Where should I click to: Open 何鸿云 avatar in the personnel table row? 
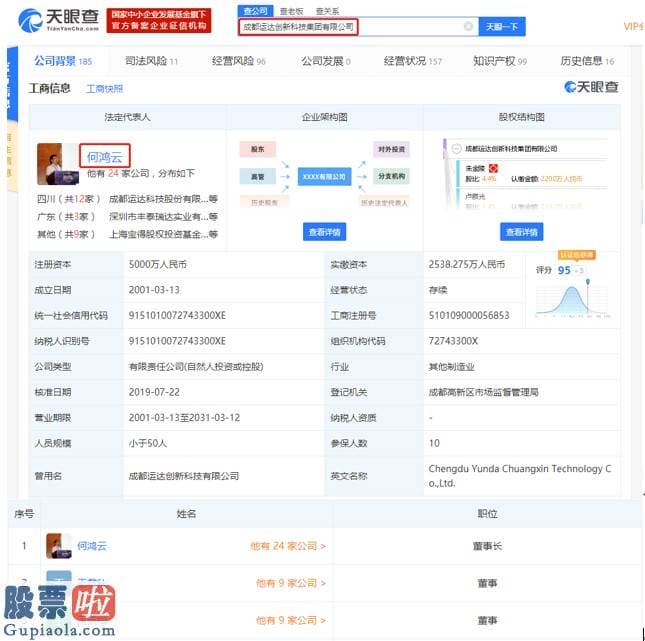tap(59, 546)
